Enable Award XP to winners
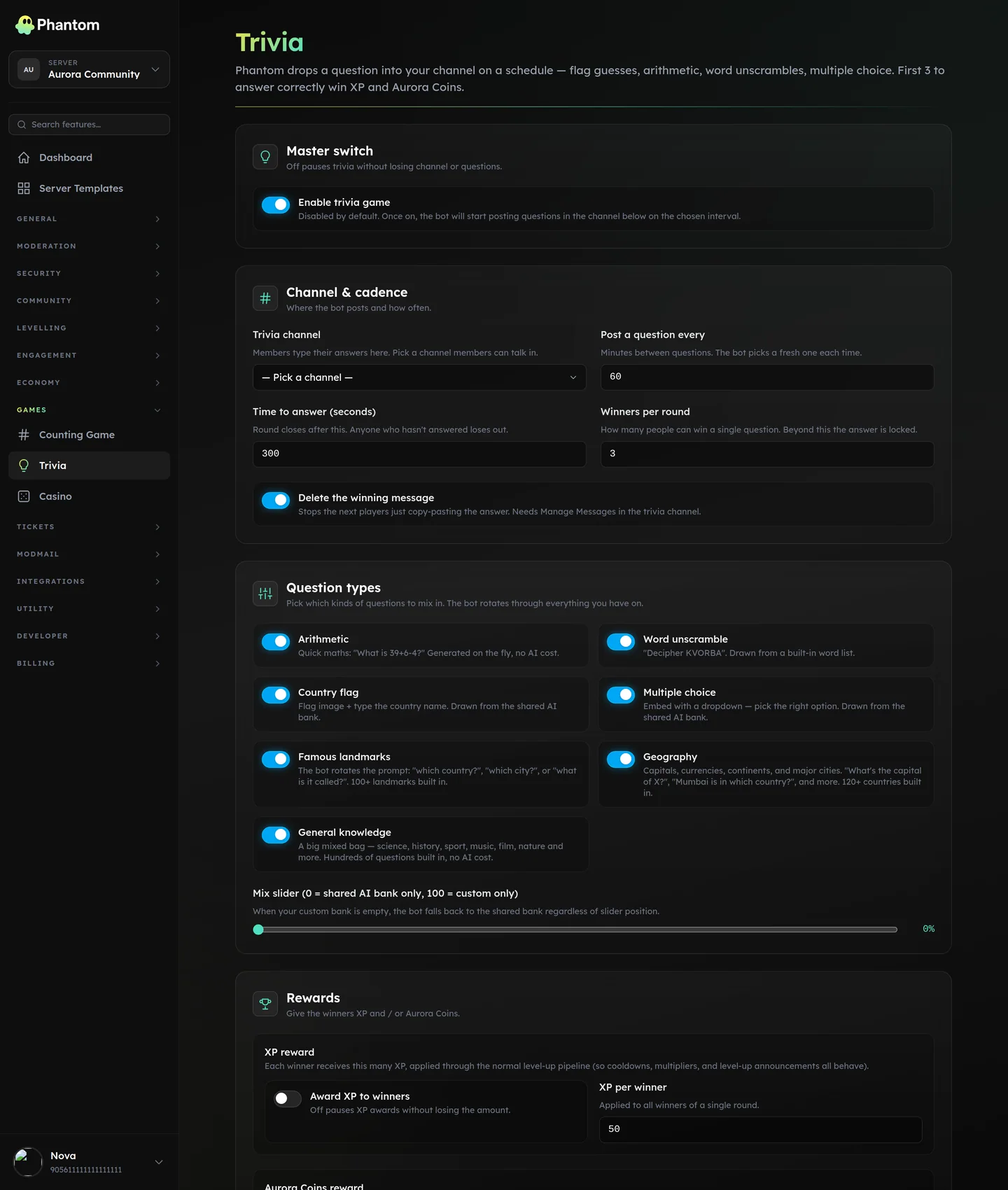The image size is (1008, 1190). click(288, 1098)
